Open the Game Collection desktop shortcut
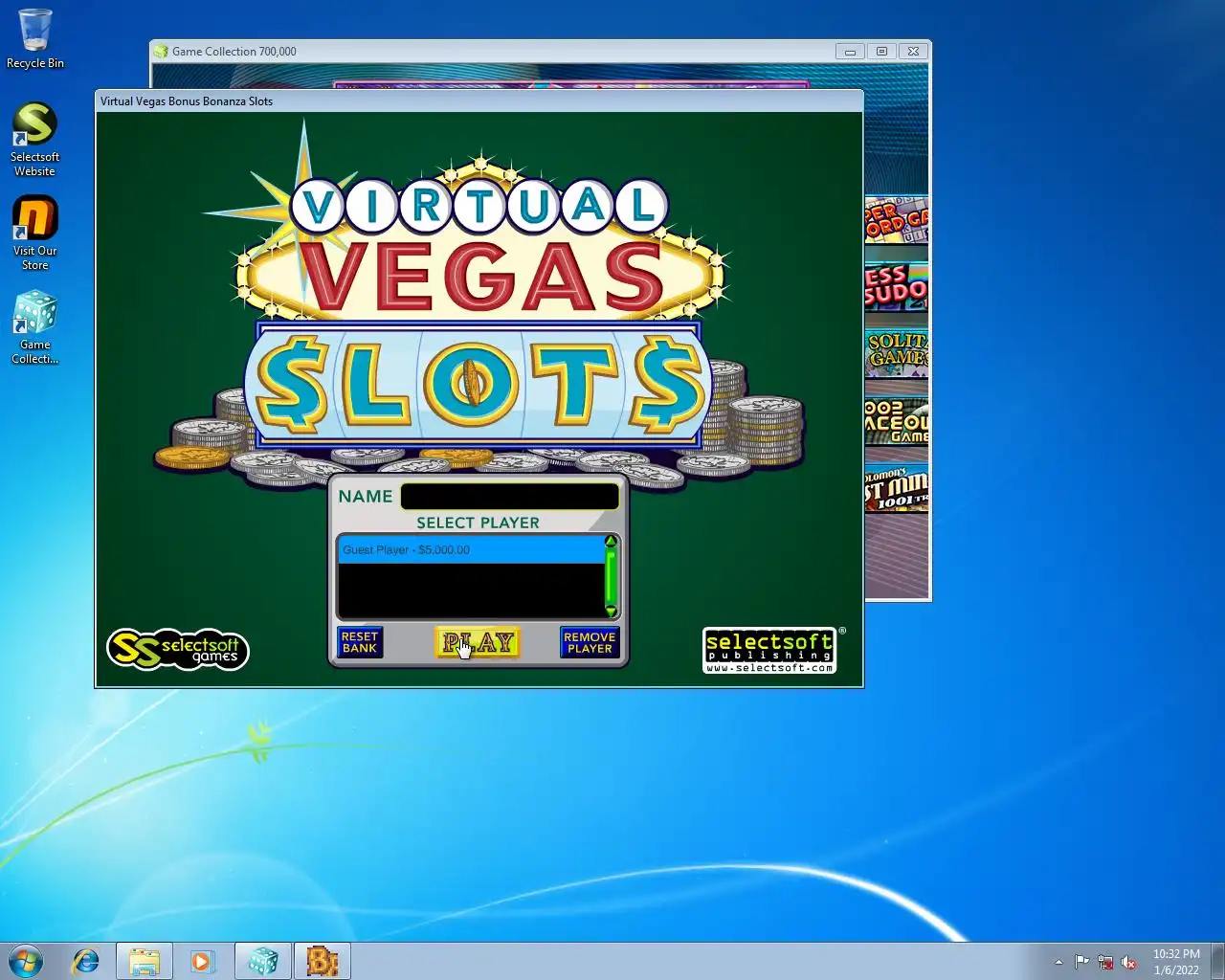1225x980 pixels. pyautogui.click(x=34, y=328)
